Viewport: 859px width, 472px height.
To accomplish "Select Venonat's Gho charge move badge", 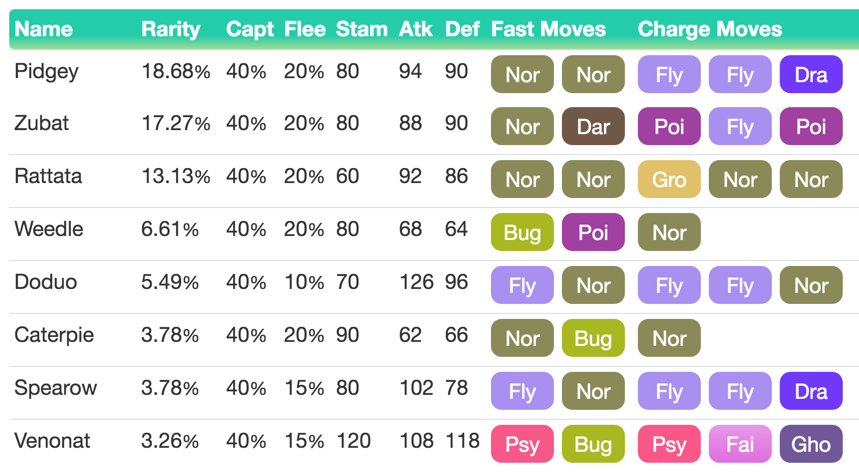I will pos(811,444).
